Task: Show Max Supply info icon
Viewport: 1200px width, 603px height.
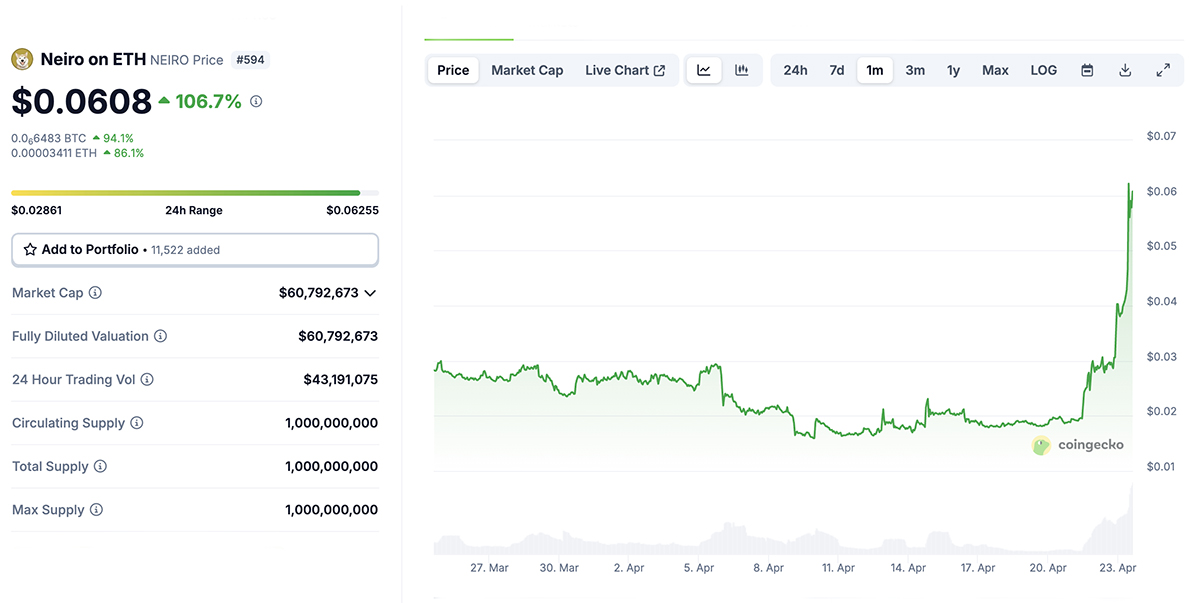Action: (96, 510)
